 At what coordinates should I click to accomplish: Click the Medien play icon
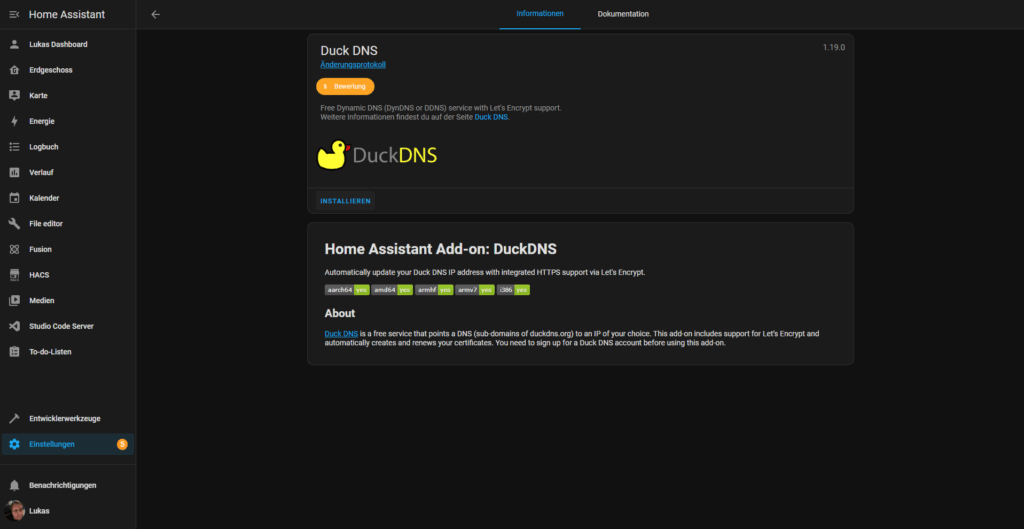14,300
